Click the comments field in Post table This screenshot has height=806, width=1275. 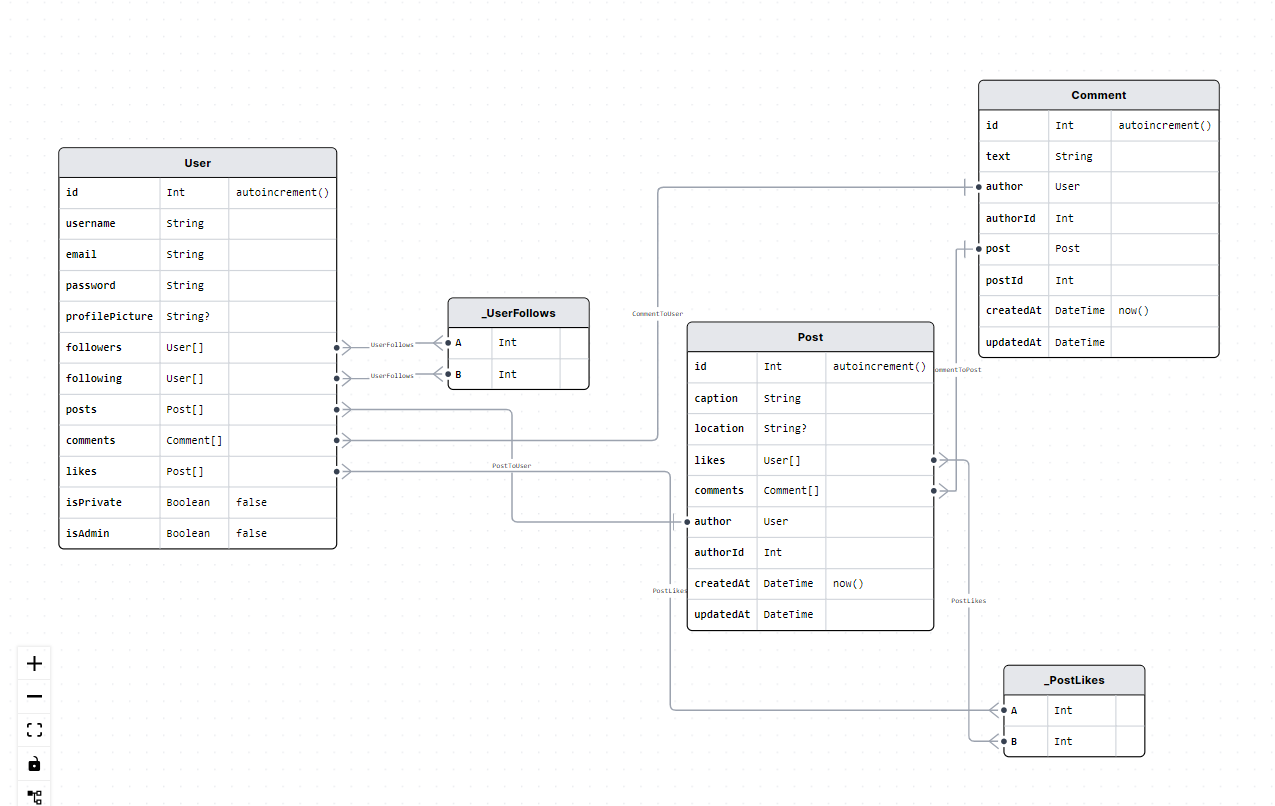coord(719,490)
